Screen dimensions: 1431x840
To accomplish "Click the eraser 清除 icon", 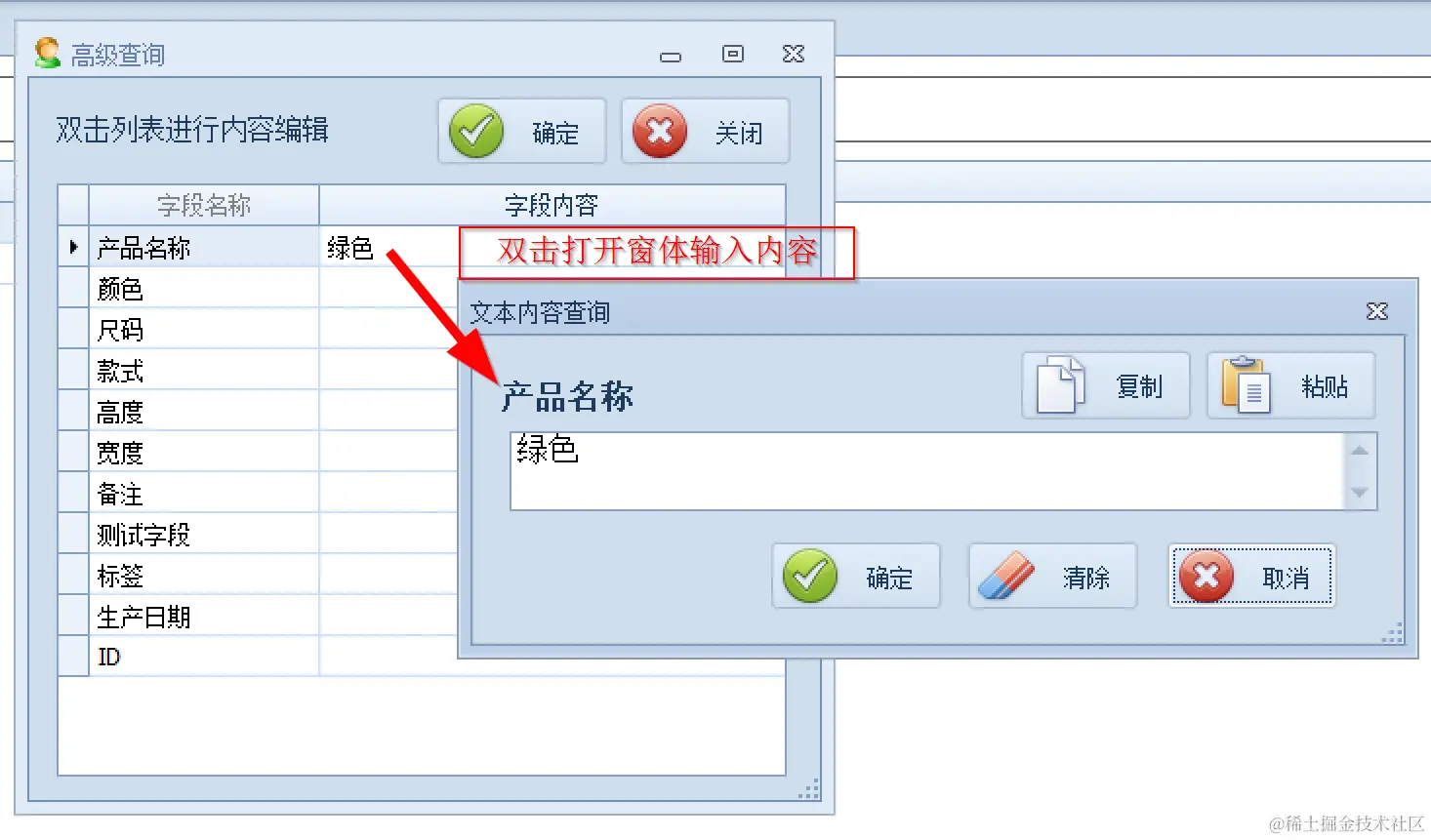I will pyautogui.click(x=1005, y=577).
